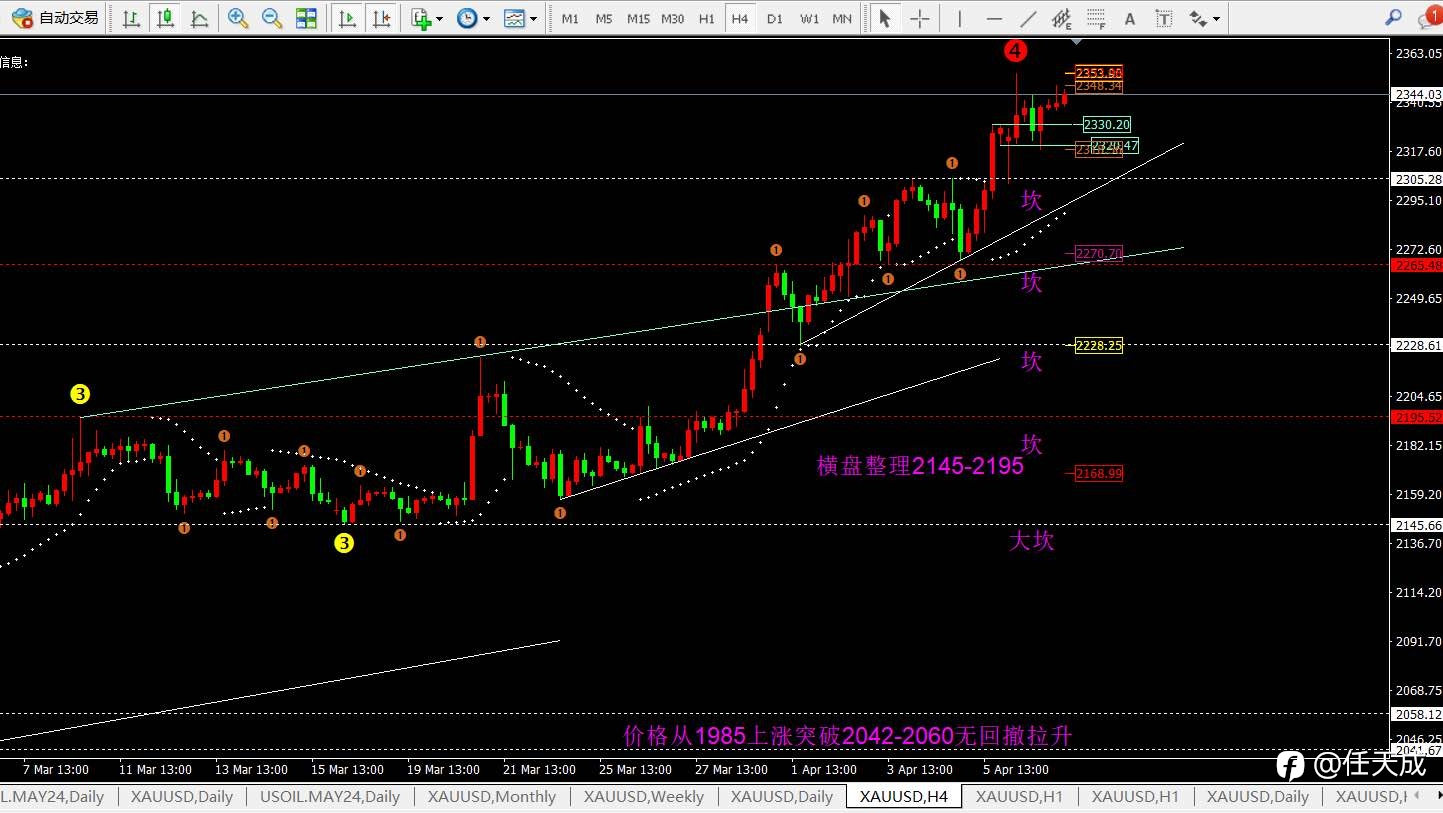Toggle chart shift from right border
Screen dimensions: 1443x813
pos(381,18)
